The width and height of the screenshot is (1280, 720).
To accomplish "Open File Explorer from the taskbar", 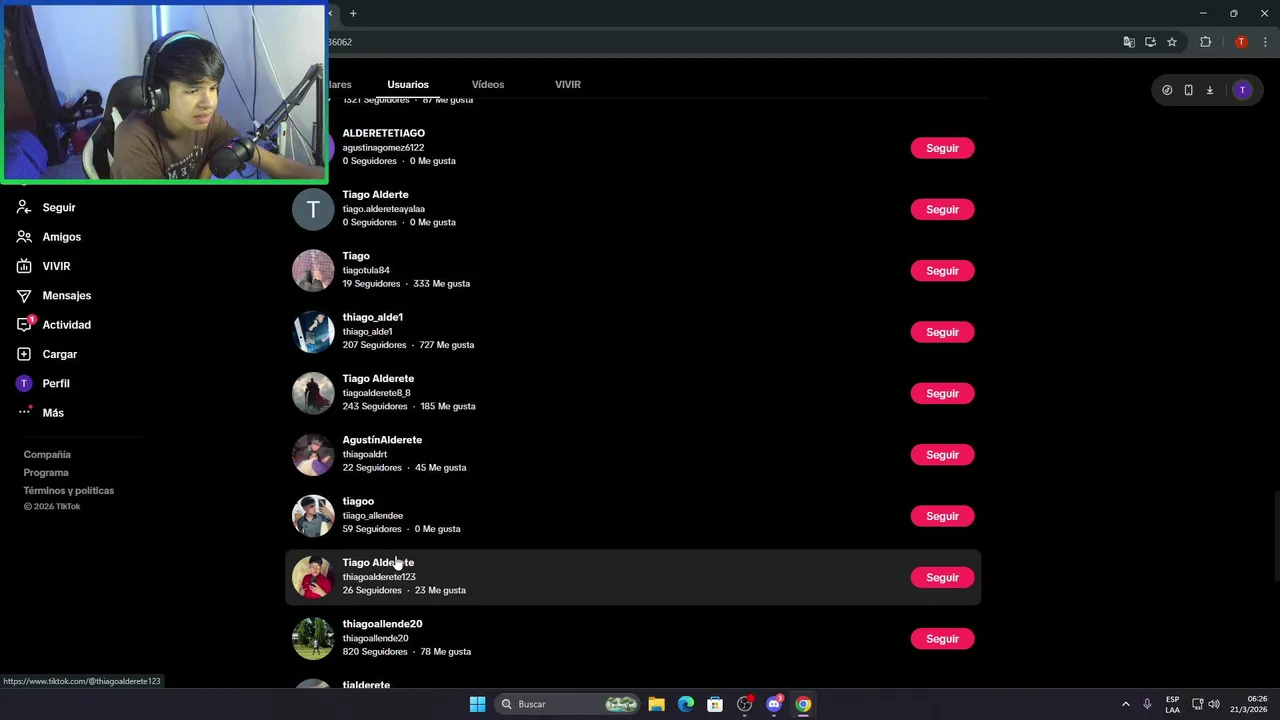I will coord(656,704).
